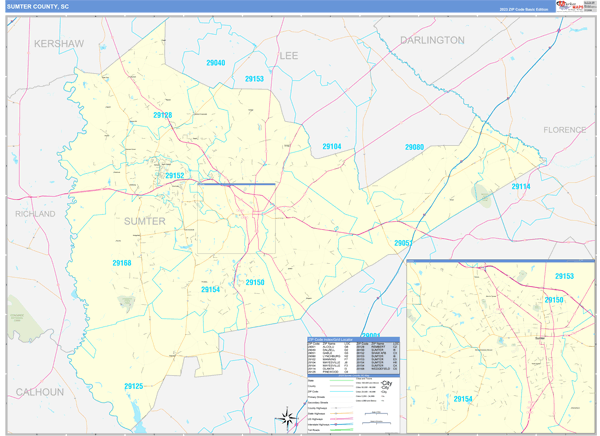Select ZIP code 29168 label
Image resolution: width=600 pixels, height=436 pixels.
(x=122, y=263)
